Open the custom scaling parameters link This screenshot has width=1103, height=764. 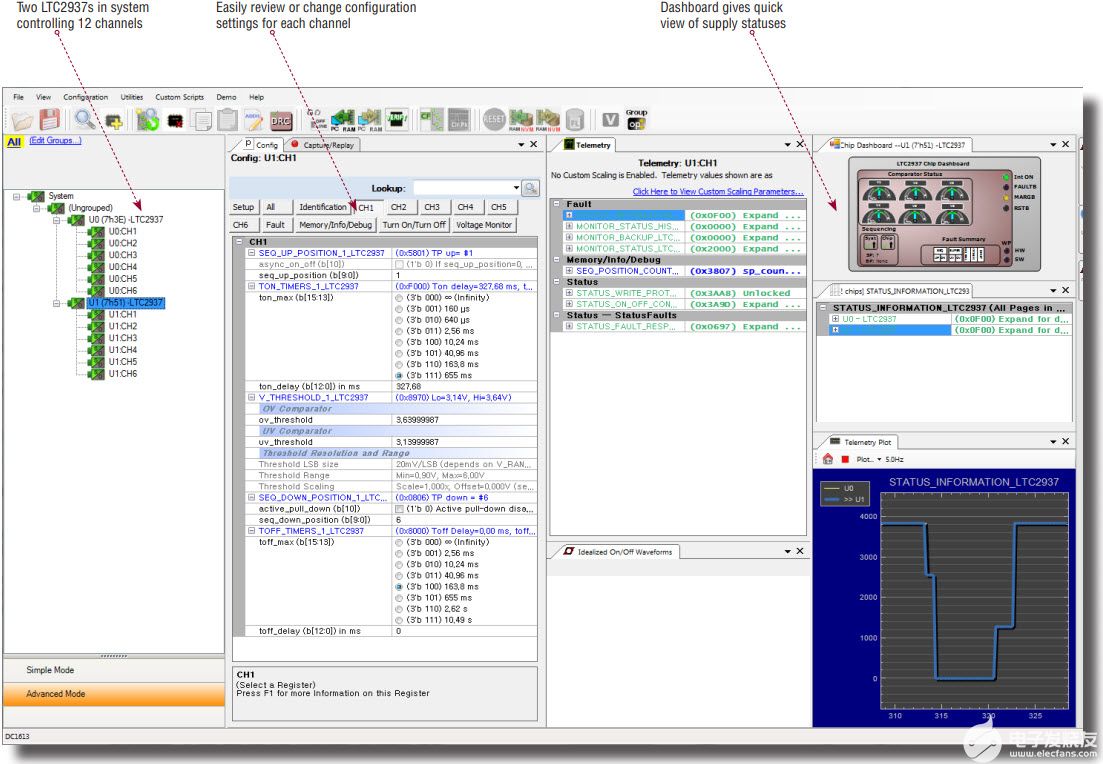coord(717,191)
